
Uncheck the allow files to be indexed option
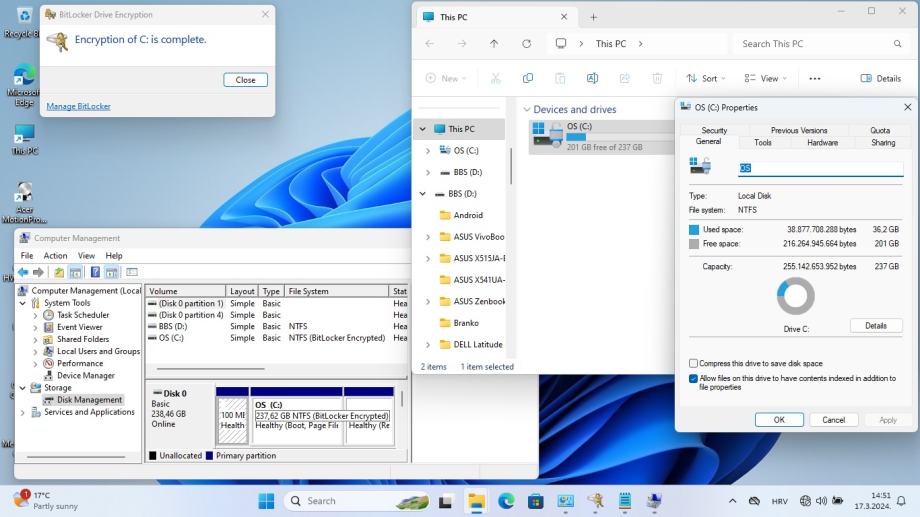[694, 379]
